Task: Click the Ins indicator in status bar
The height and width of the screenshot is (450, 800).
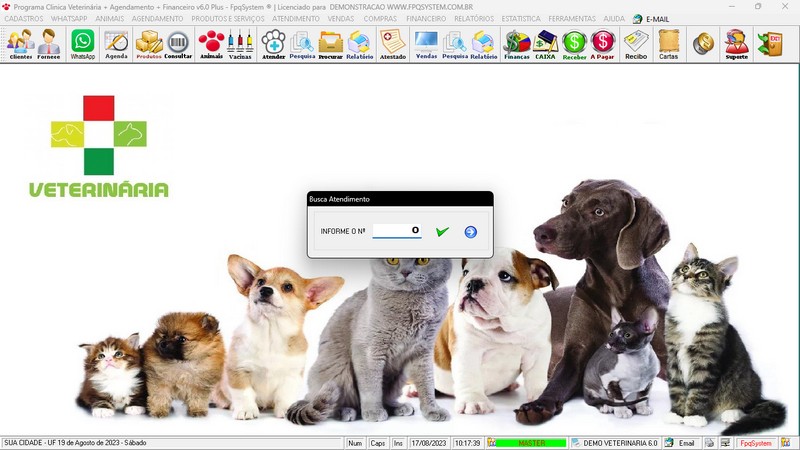Action: pos(398,443)
